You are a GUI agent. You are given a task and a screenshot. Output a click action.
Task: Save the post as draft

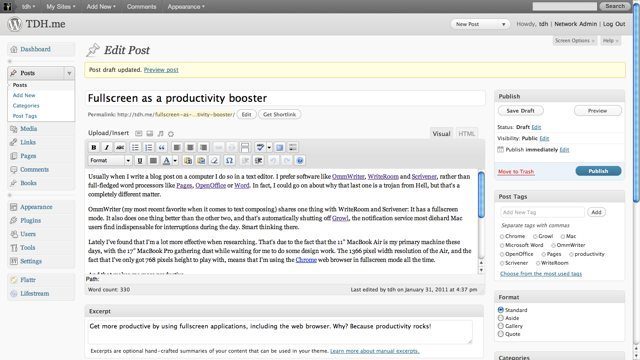tap(520, 111)
